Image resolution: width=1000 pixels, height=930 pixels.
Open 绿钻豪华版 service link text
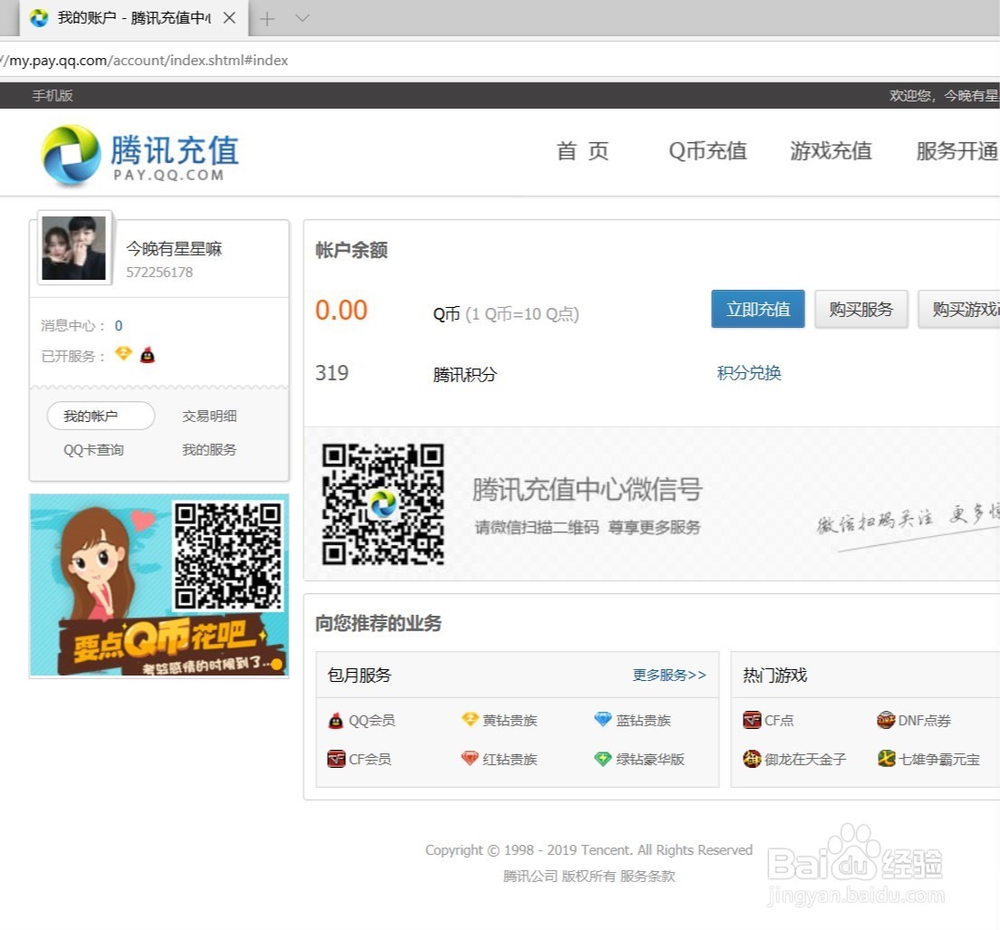[650, 760]
